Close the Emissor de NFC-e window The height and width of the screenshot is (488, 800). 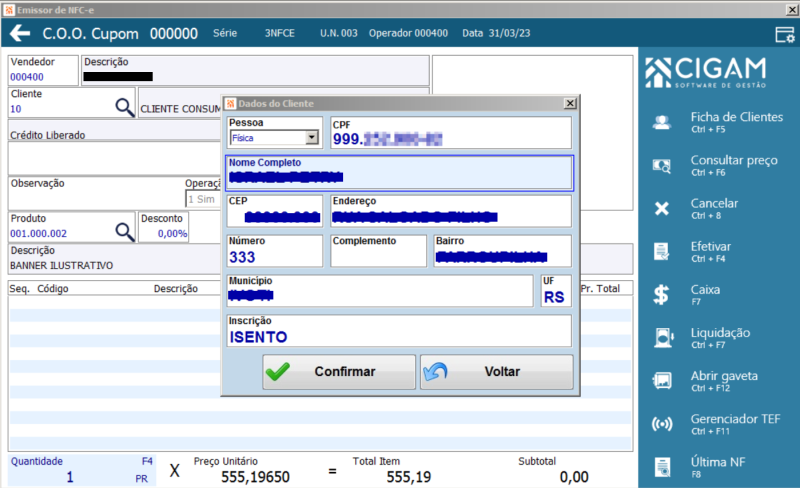pyautogui.click(x=791, y=10)
